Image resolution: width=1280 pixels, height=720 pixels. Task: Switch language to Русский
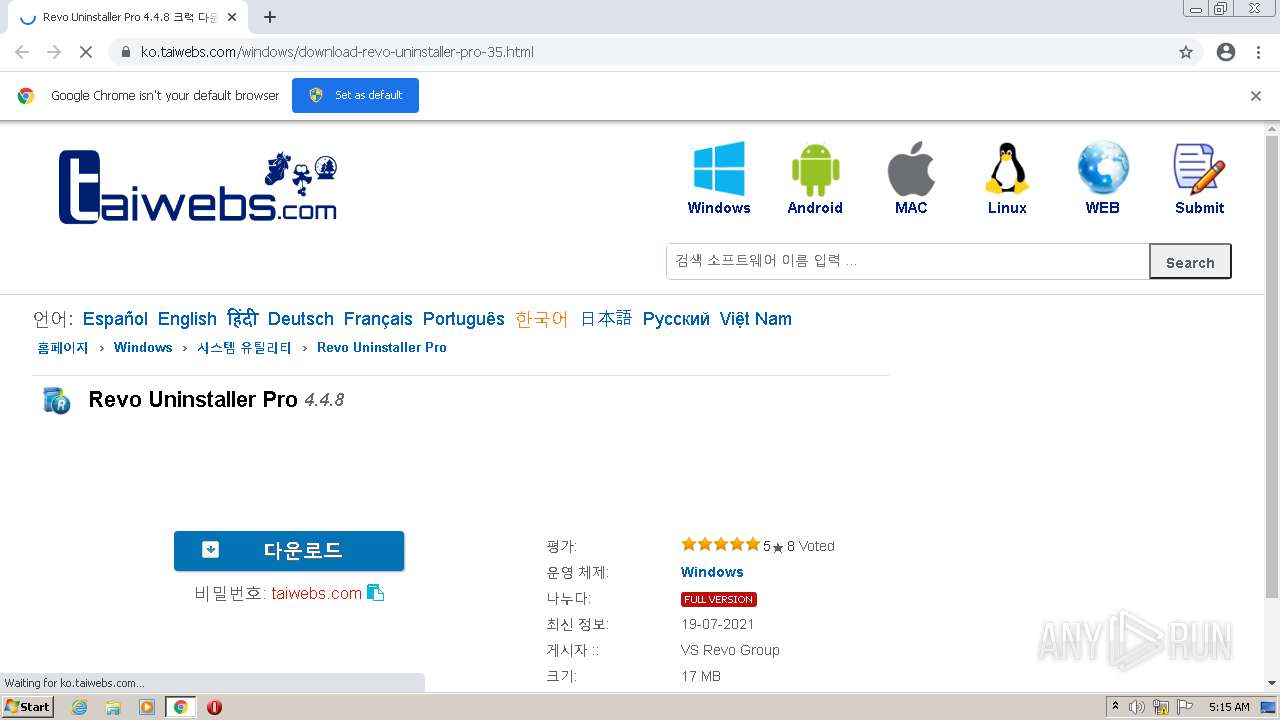click(676, 319)
